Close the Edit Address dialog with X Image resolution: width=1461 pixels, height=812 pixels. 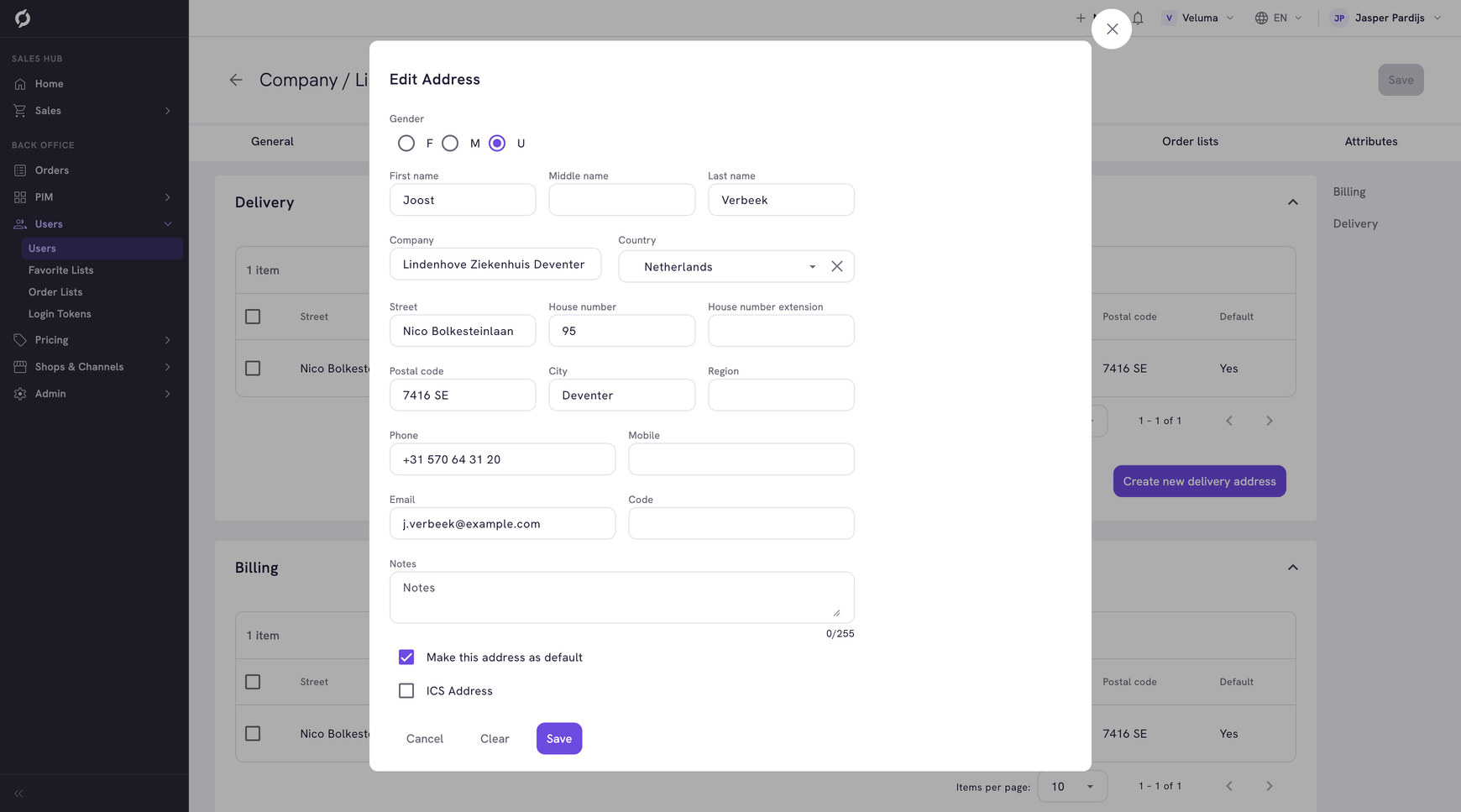tap(1112, 29)
